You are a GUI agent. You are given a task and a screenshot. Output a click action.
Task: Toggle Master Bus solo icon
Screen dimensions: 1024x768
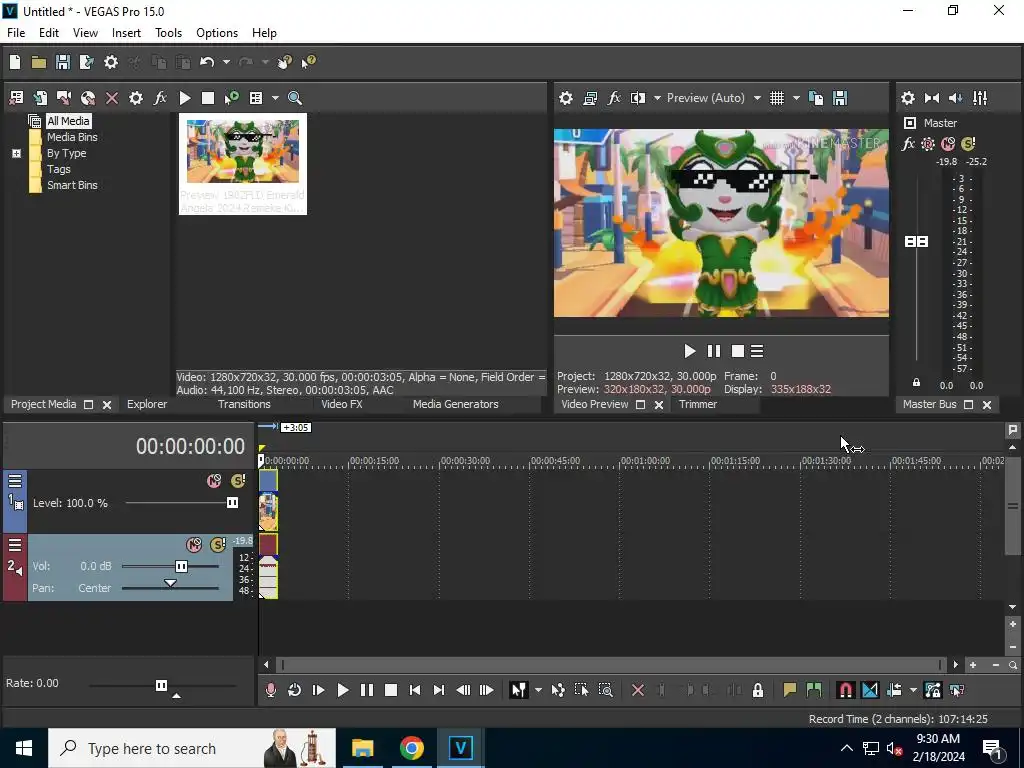pos(968,144)
